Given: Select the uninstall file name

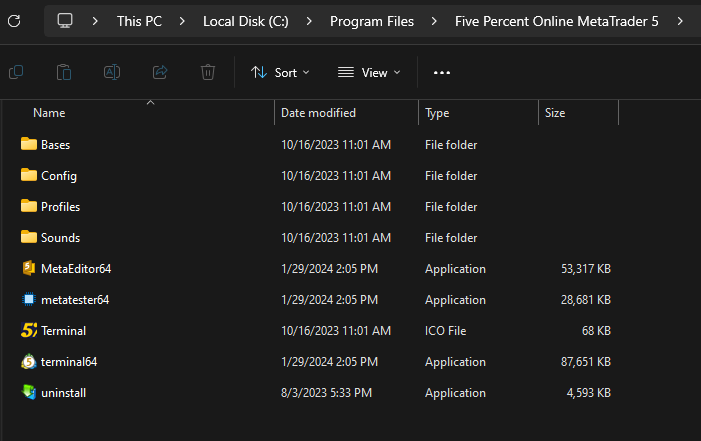Looking at the screenshot, I should (63, 393).
